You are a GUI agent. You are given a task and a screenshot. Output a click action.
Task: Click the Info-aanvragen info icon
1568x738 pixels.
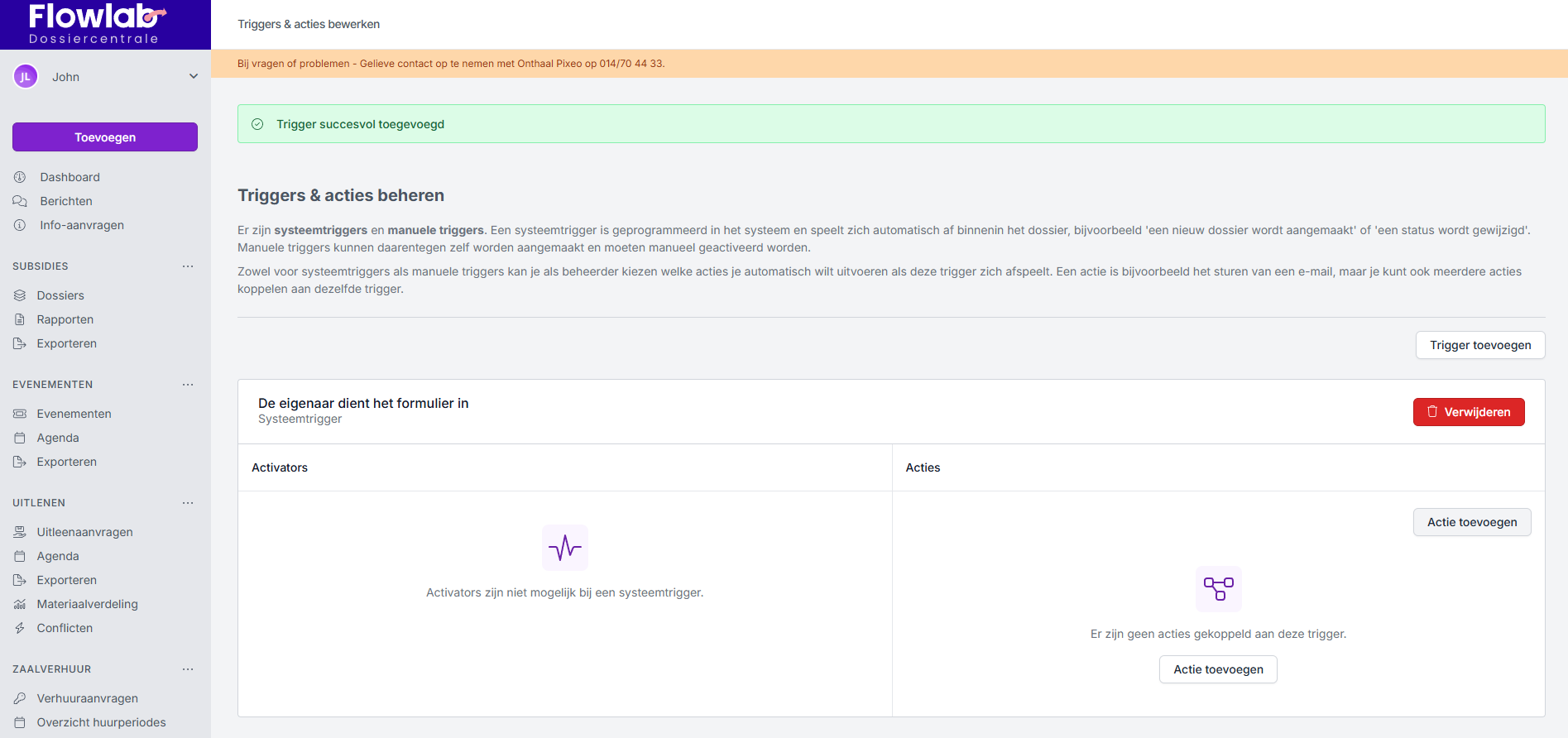(x=20, y=225)
